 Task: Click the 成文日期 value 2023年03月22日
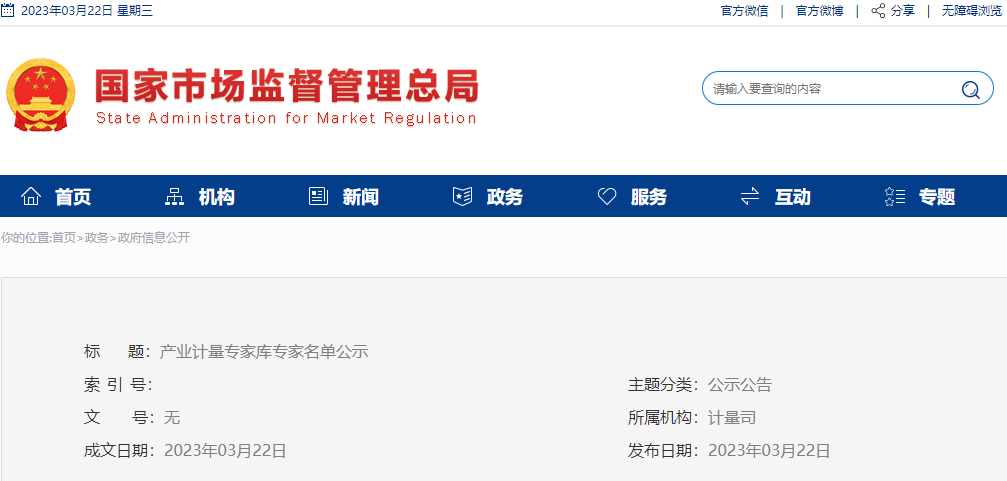pos(225,451)
